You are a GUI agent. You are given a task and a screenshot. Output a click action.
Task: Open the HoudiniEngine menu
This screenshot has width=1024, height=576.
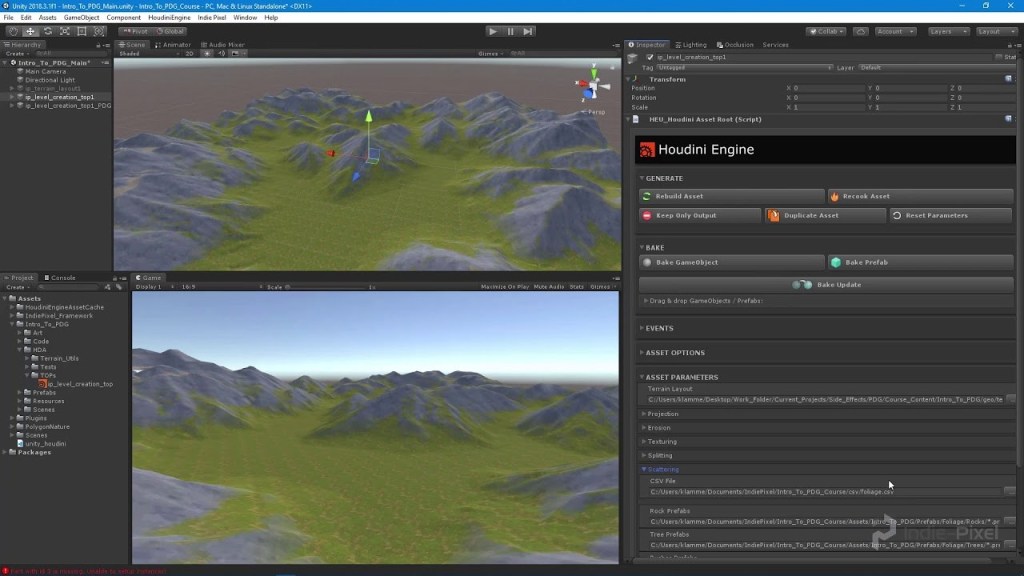(x=169, y=18)
